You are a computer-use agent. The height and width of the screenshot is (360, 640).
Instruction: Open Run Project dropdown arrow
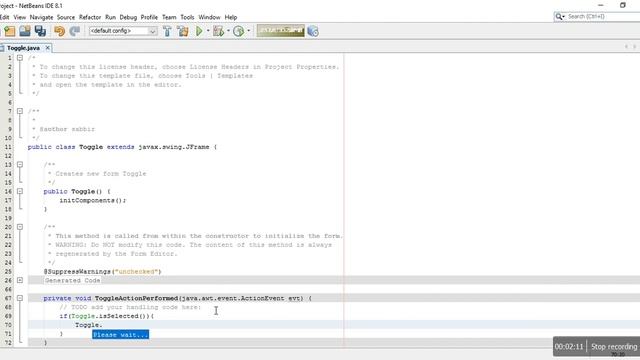pos(208,31)
